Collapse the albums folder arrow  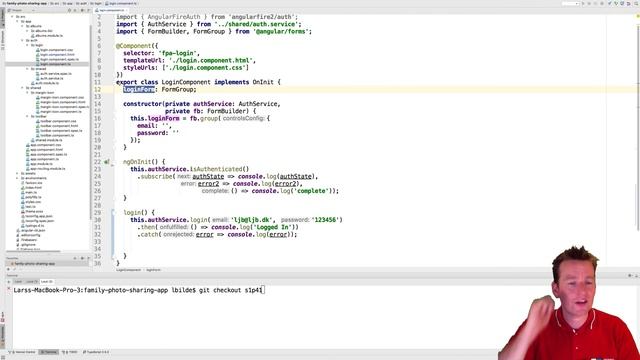tap(22, 26)
